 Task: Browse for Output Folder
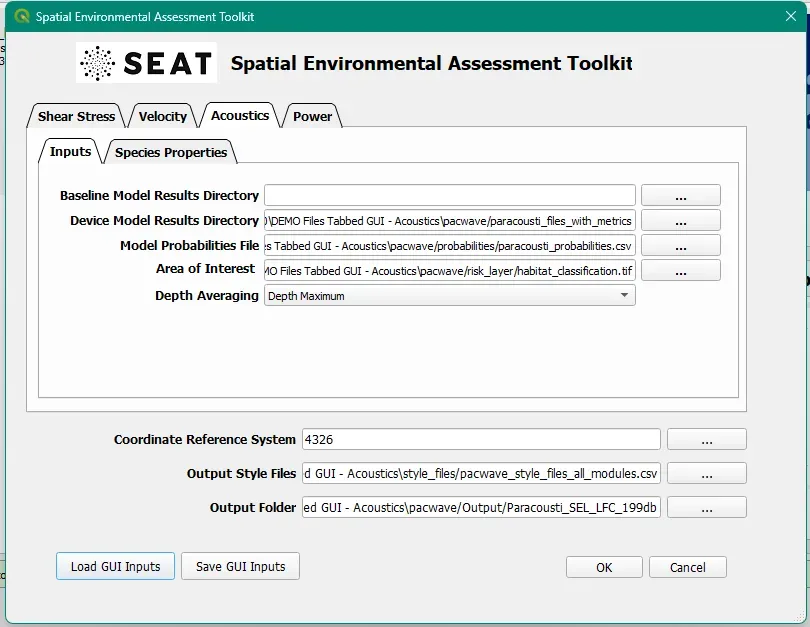[x=707, y=507]
